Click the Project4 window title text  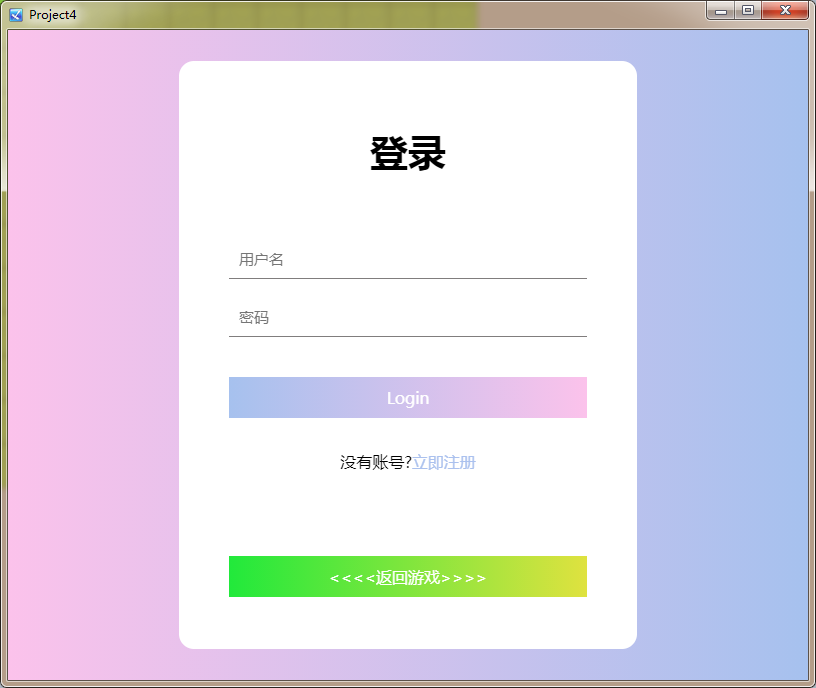[x=53, y=15]
